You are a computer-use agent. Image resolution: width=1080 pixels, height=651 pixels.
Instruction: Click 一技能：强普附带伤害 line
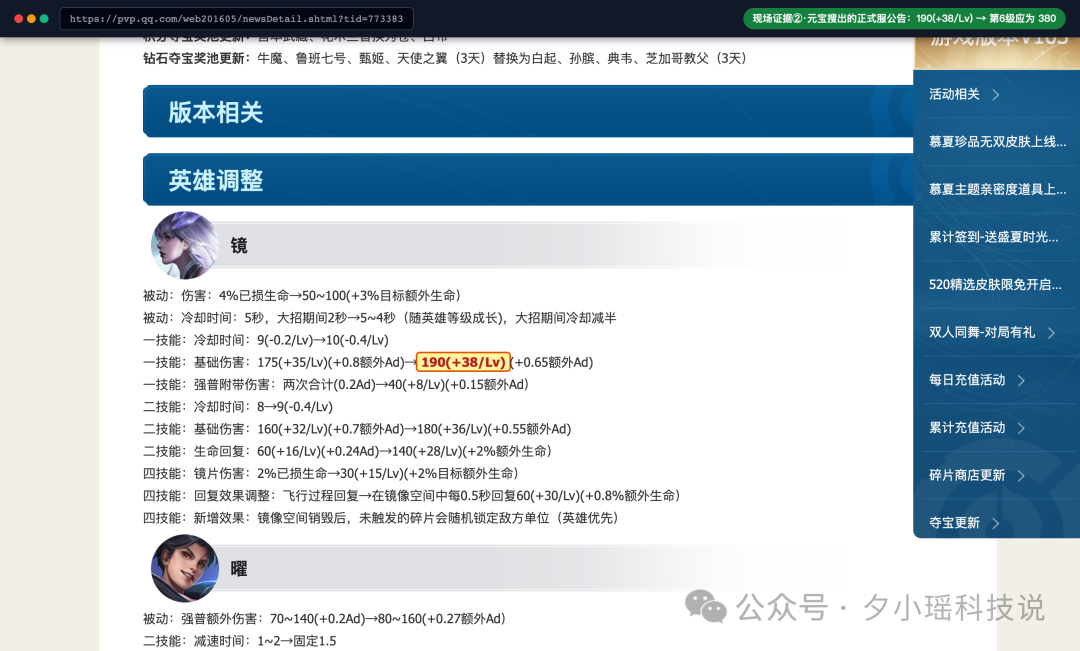(x=336, y=384)
